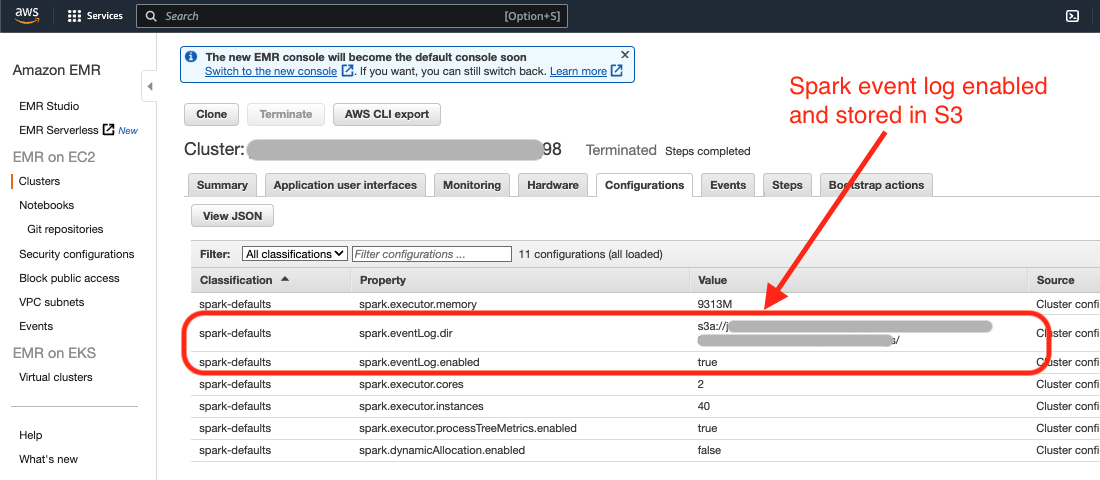Screen dimensions: 1100x480
Task: Switch to the Monitoring tab
Action: pos(472,185)
